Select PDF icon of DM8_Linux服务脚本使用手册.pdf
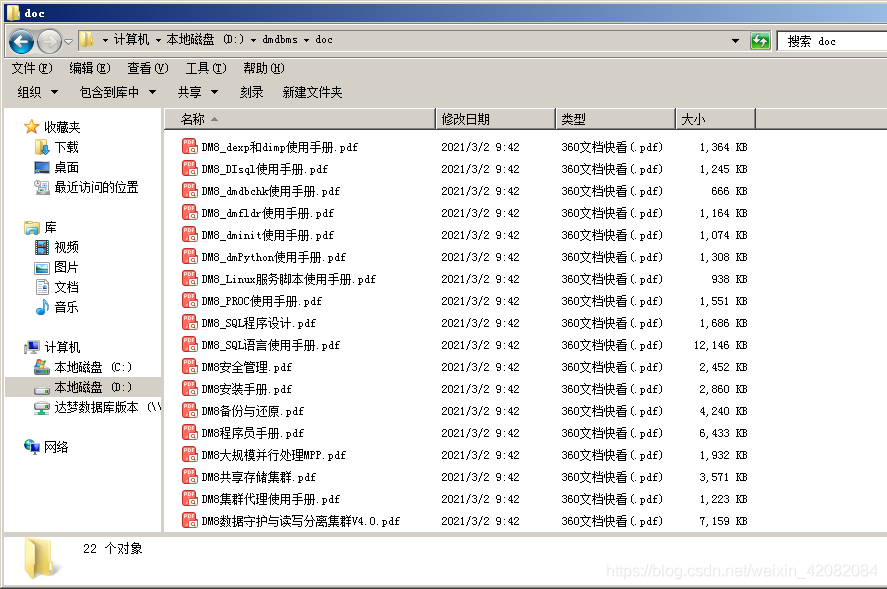 190,279
